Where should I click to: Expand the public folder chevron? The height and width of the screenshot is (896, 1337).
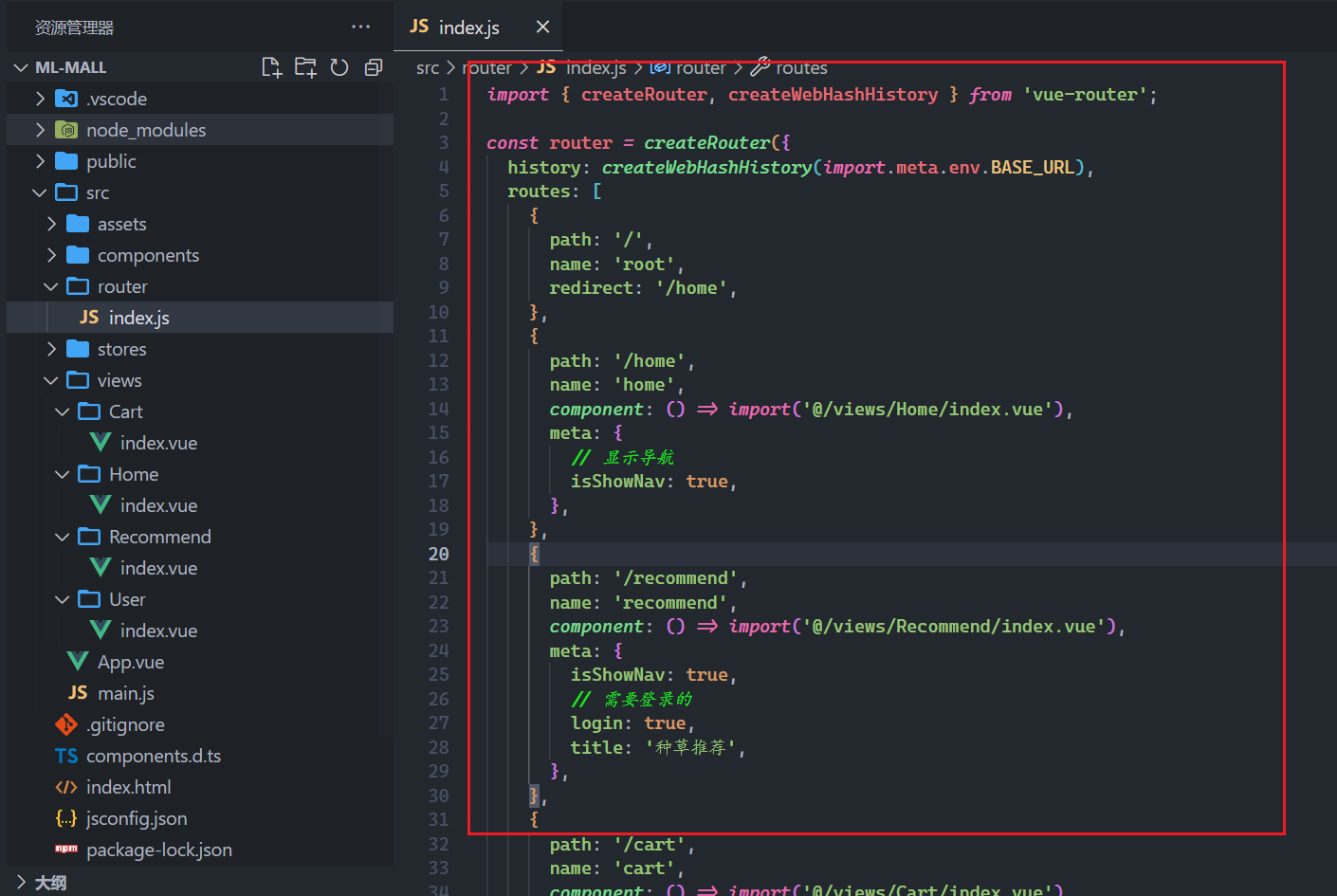click(40, 161)
